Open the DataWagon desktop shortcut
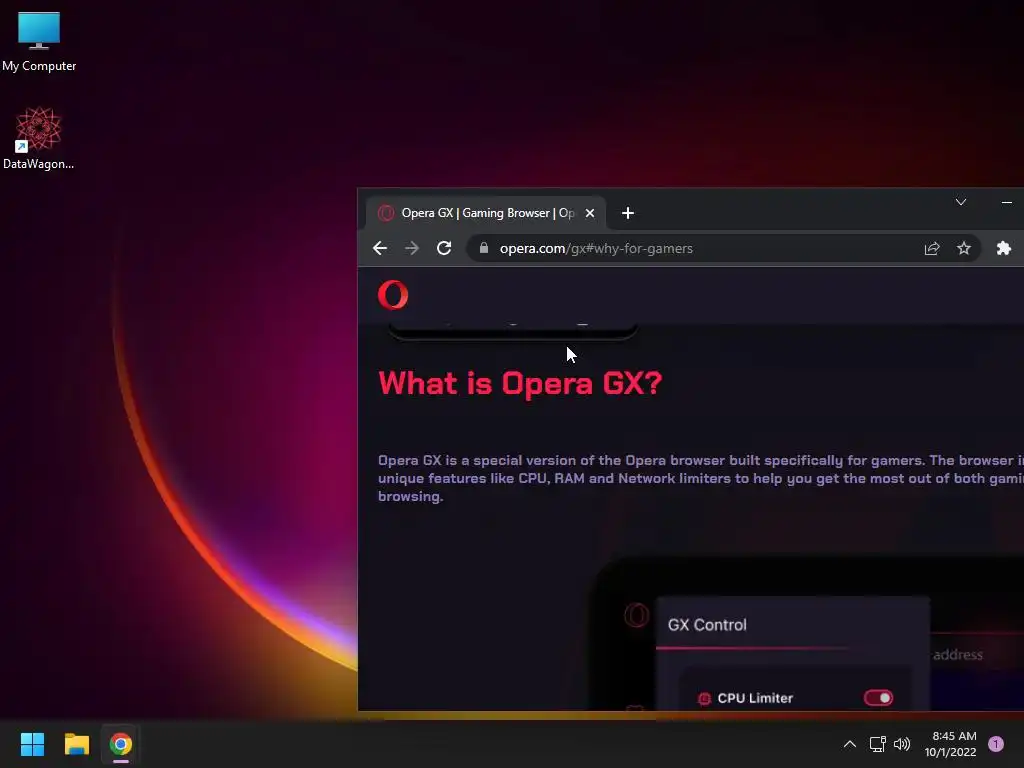 pos(39,138)
